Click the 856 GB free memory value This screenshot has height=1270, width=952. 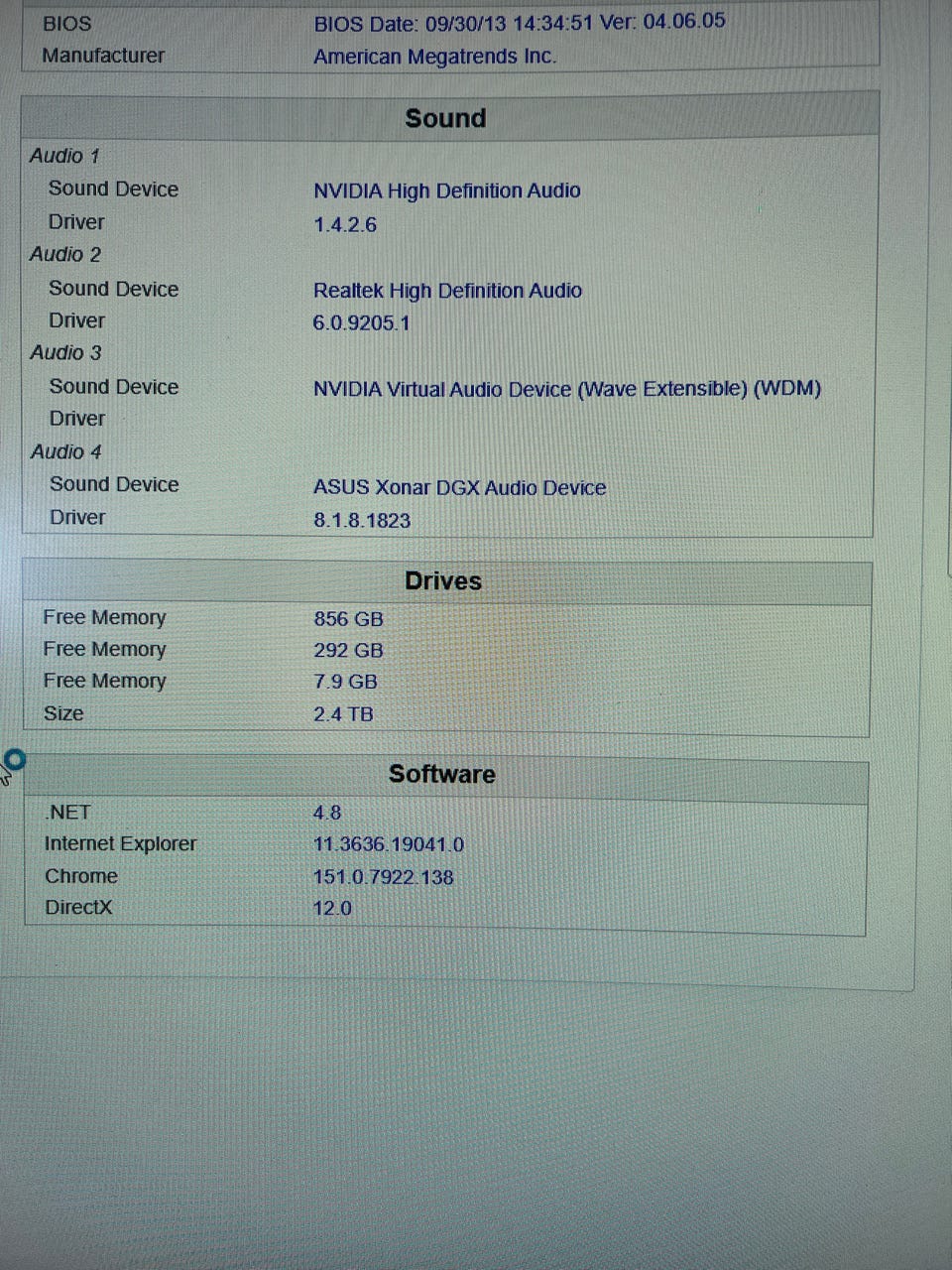(348, 619)
